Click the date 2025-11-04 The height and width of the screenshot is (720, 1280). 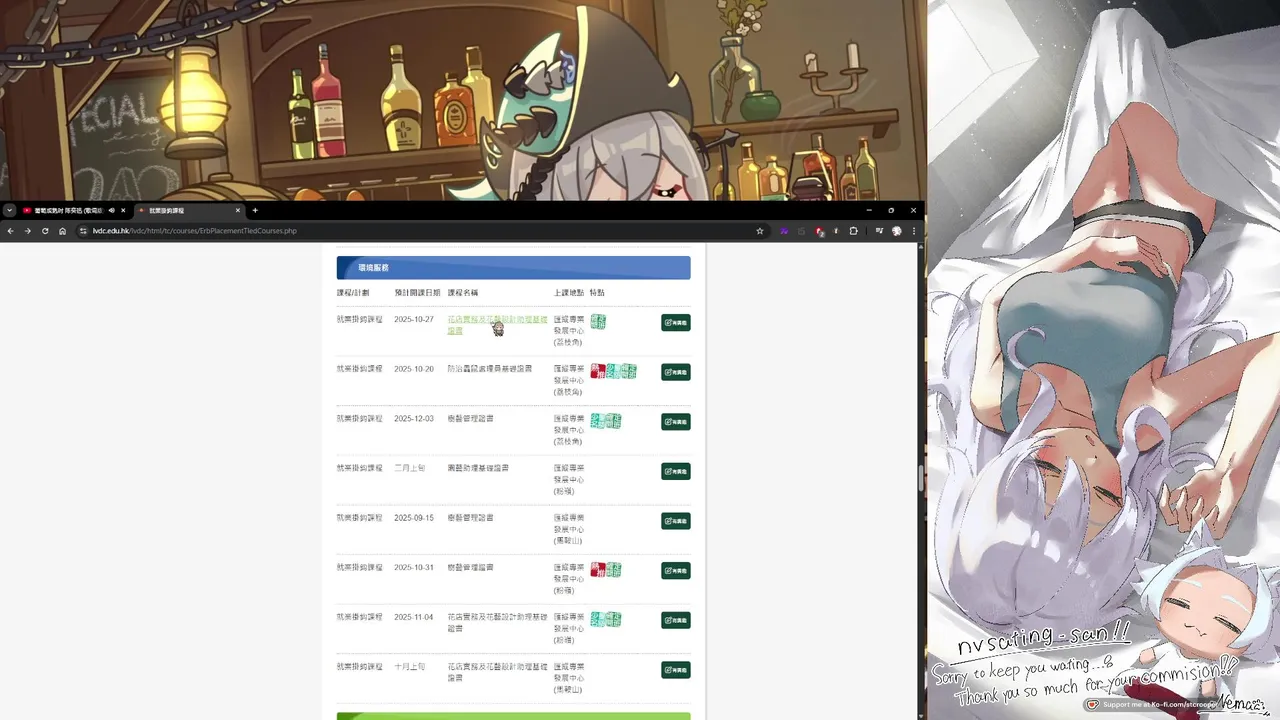tap(414, 617)
